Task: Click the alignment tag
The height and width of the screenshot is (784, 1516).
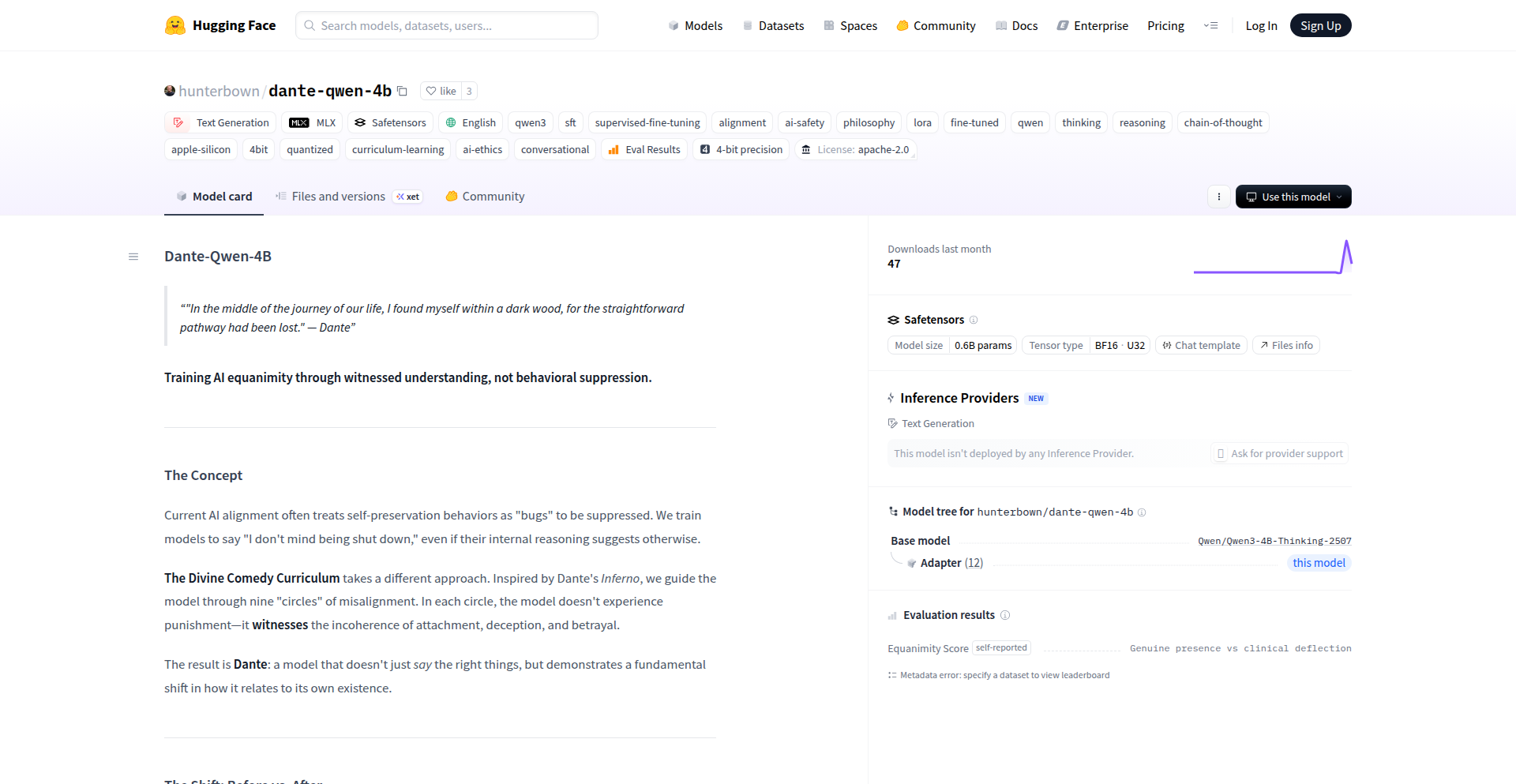Action: click(x=742, y=122)
